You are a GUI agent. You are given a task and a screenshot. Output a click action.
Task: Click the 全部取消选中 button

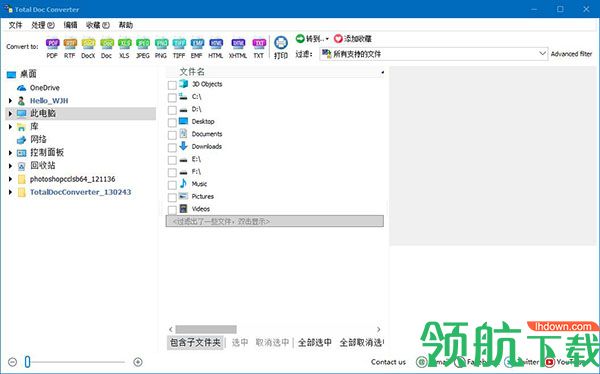click(362, 342)
